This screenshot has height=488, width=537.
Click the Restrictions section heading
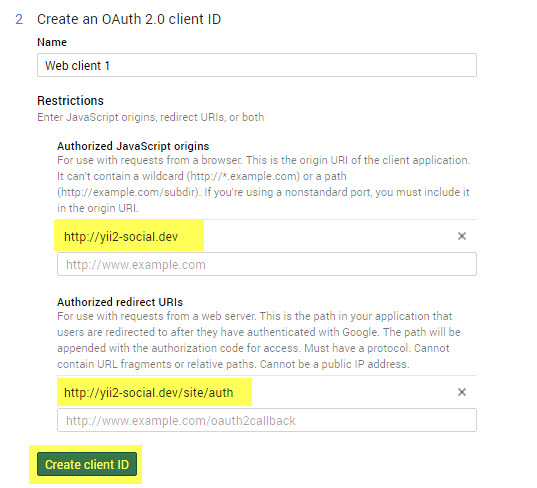pyautogui.click(x=71, y=101)
